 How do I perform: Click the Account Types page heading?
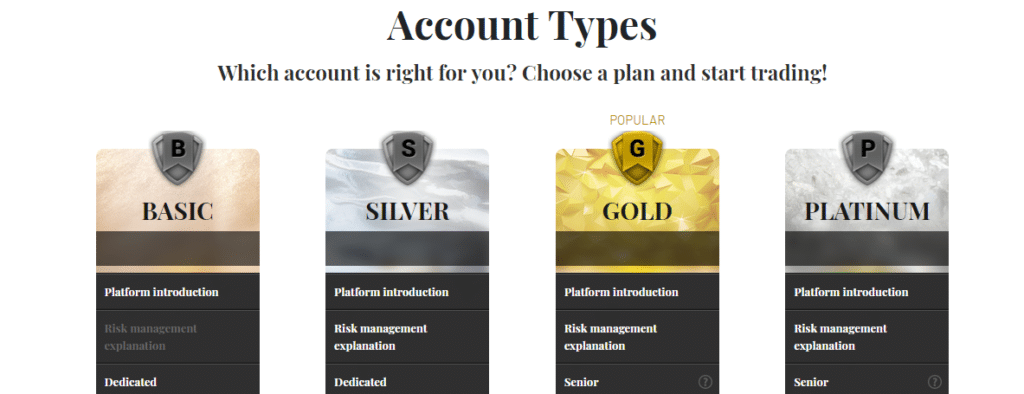522,25
